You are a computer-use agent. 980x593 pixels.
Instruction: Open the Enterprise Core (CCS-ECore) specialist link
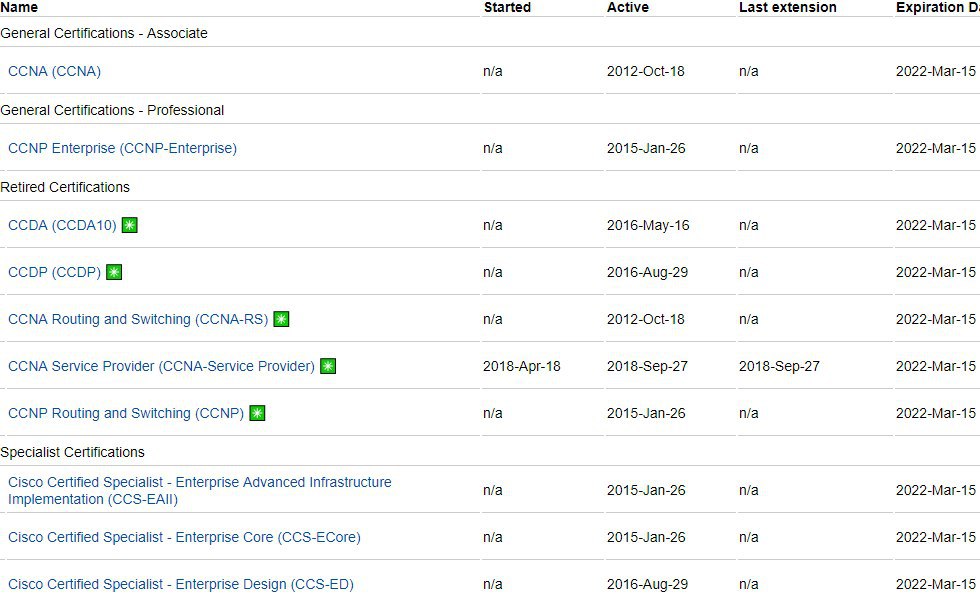coord(184,537)
